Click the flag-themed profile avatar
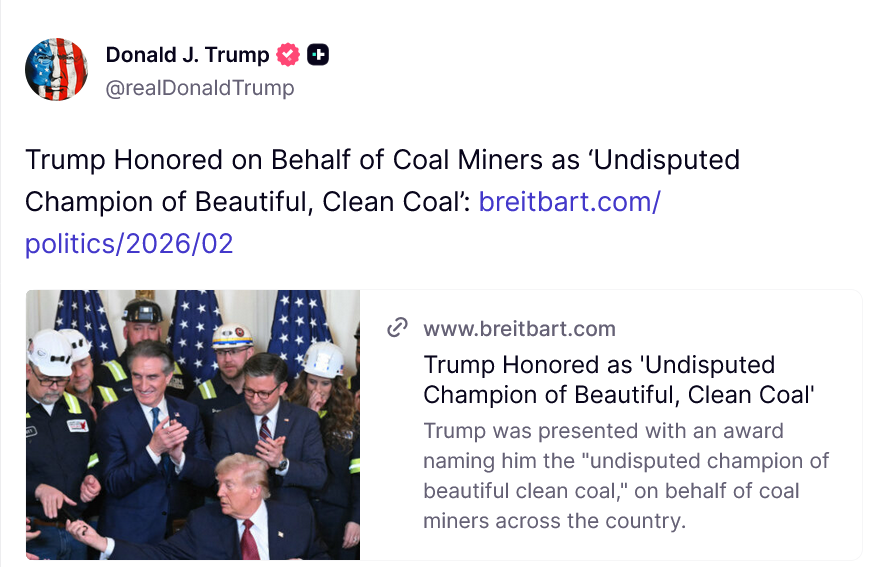This screenshot has height=567, width=886. [x=56, y=70]
